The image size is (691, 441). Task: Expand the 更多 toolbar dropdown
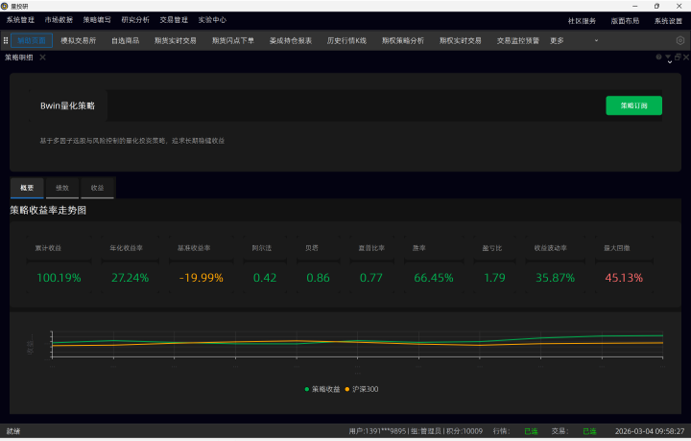click(557, 41)
